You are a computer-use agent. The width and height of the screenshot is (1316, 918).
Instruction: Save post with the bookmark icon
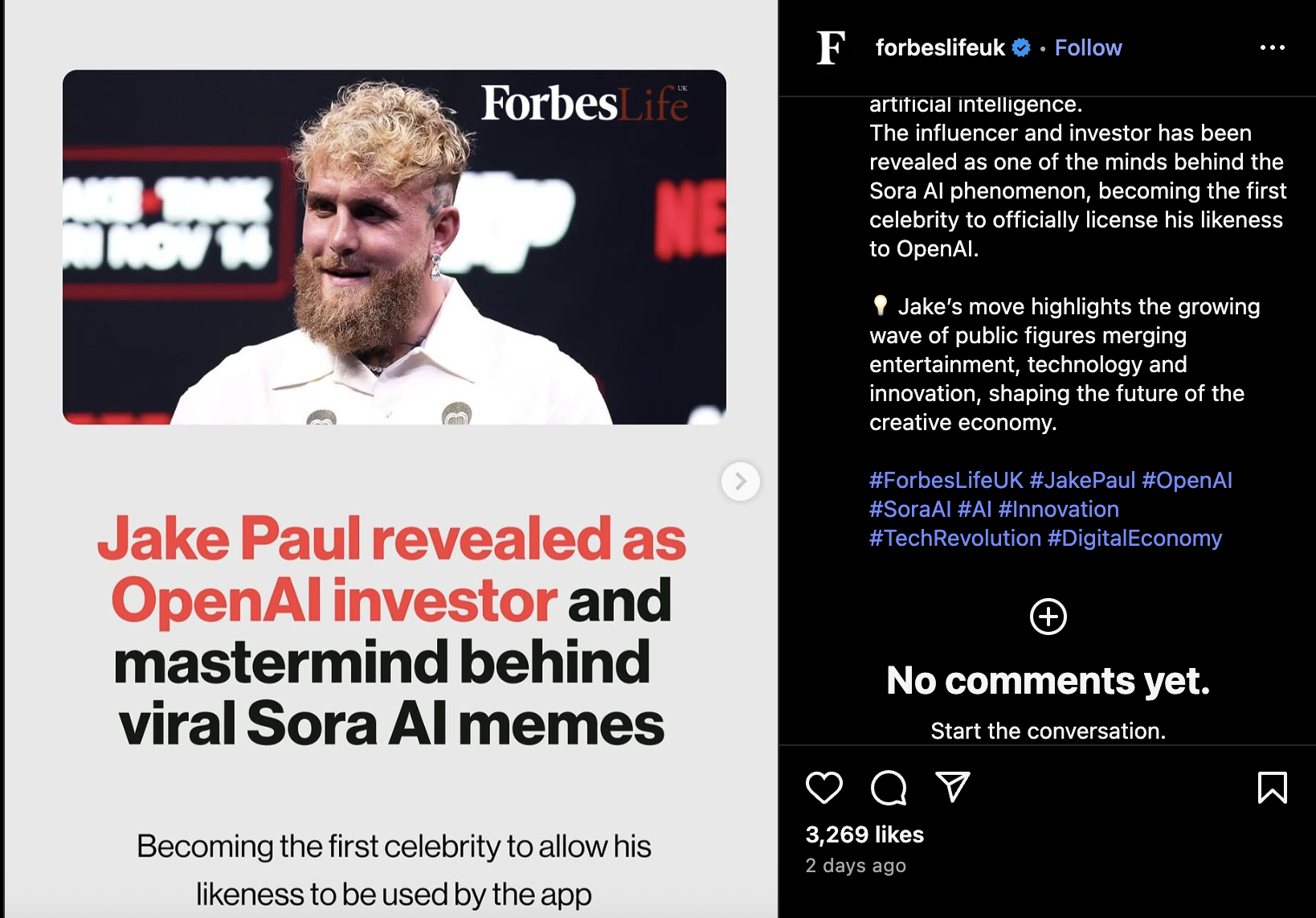coord(1272,788)
